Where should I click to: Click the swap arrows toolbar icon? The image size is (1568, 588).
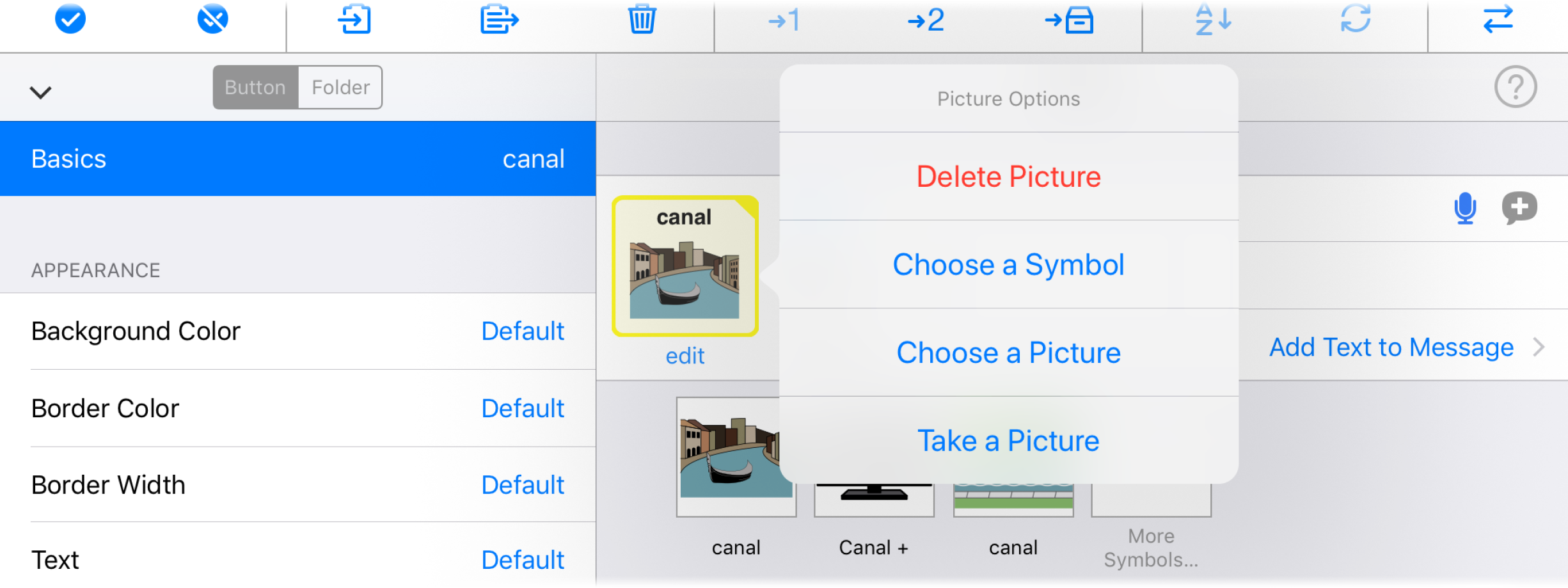(1497, 20)
